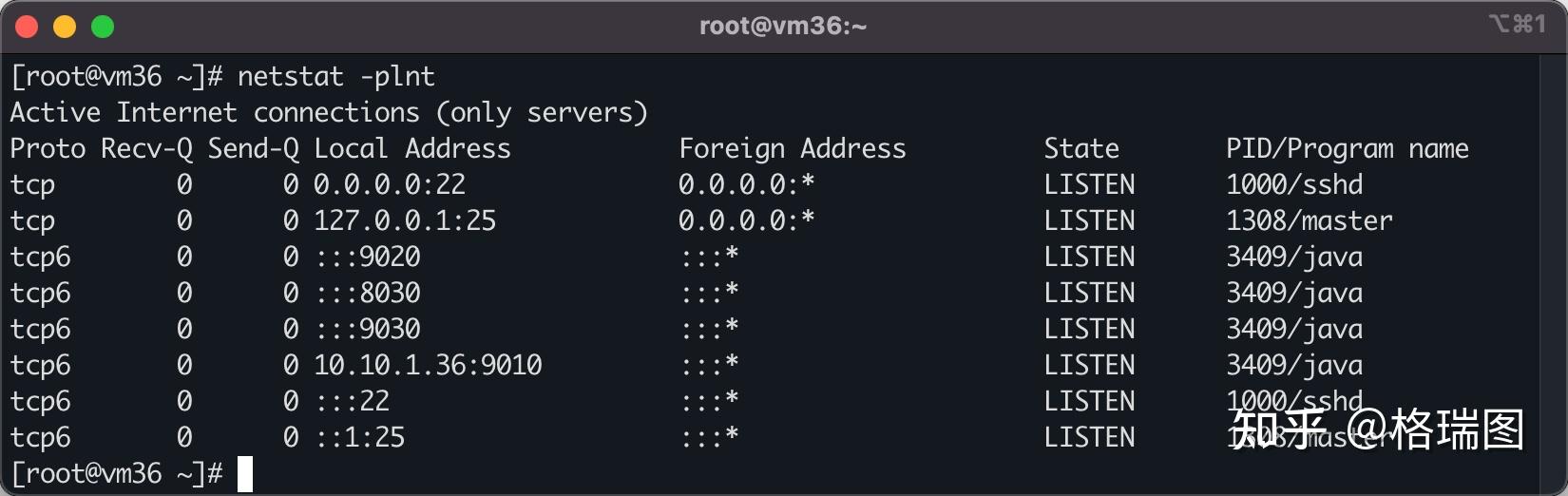Click the root@vm36:~ window title
The width and height of the screenshot is (1568, 496).
pyautogui.click(x=783, y=26)
